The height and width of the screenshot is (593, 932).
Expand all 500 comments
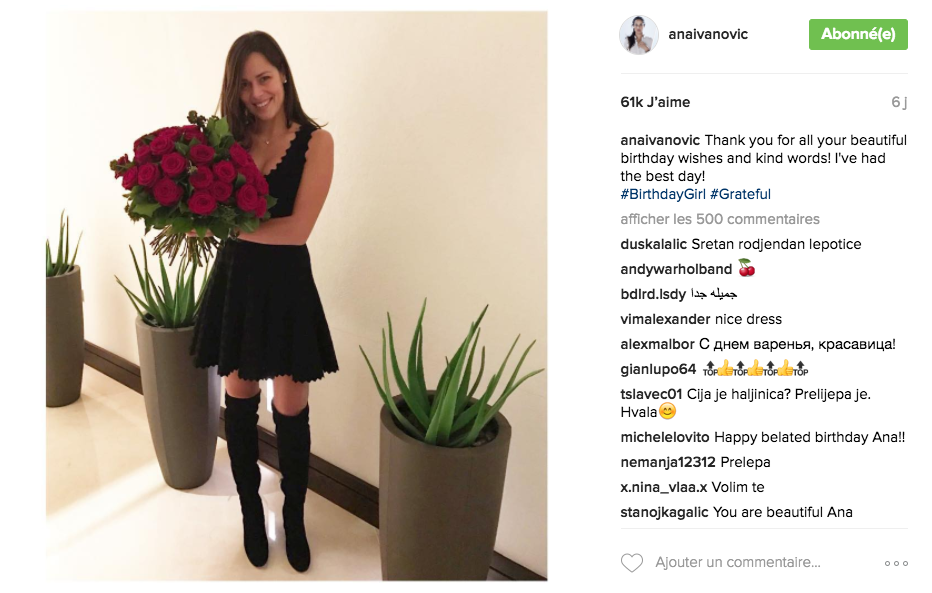tap(720, 219)
